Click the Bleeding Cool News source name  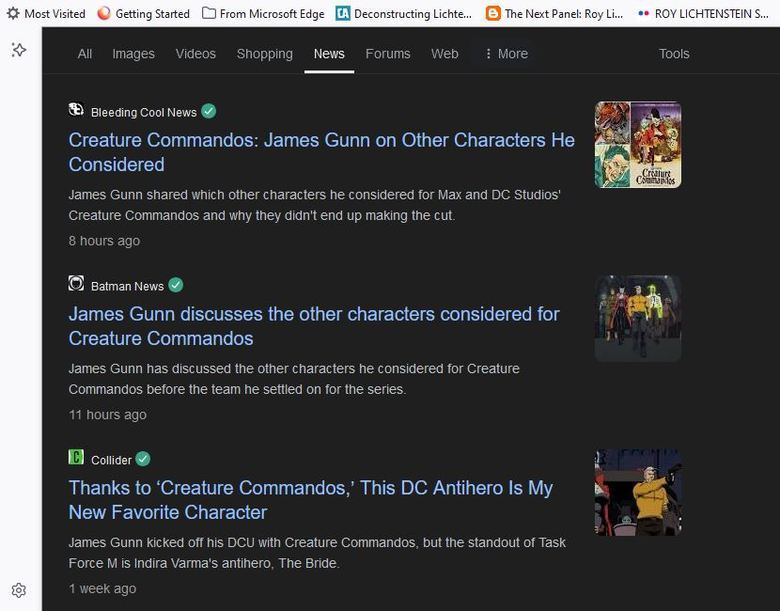coord(144,112)
